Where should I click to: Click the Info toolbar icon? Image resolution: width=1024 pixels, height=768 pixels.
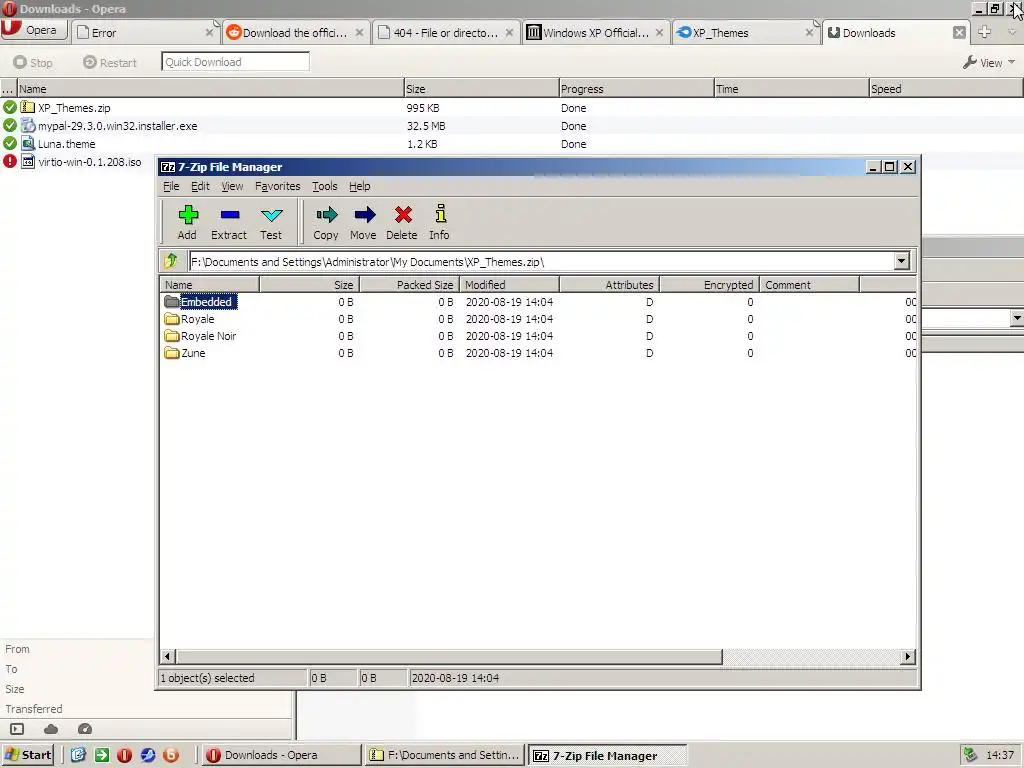(440, 223)
